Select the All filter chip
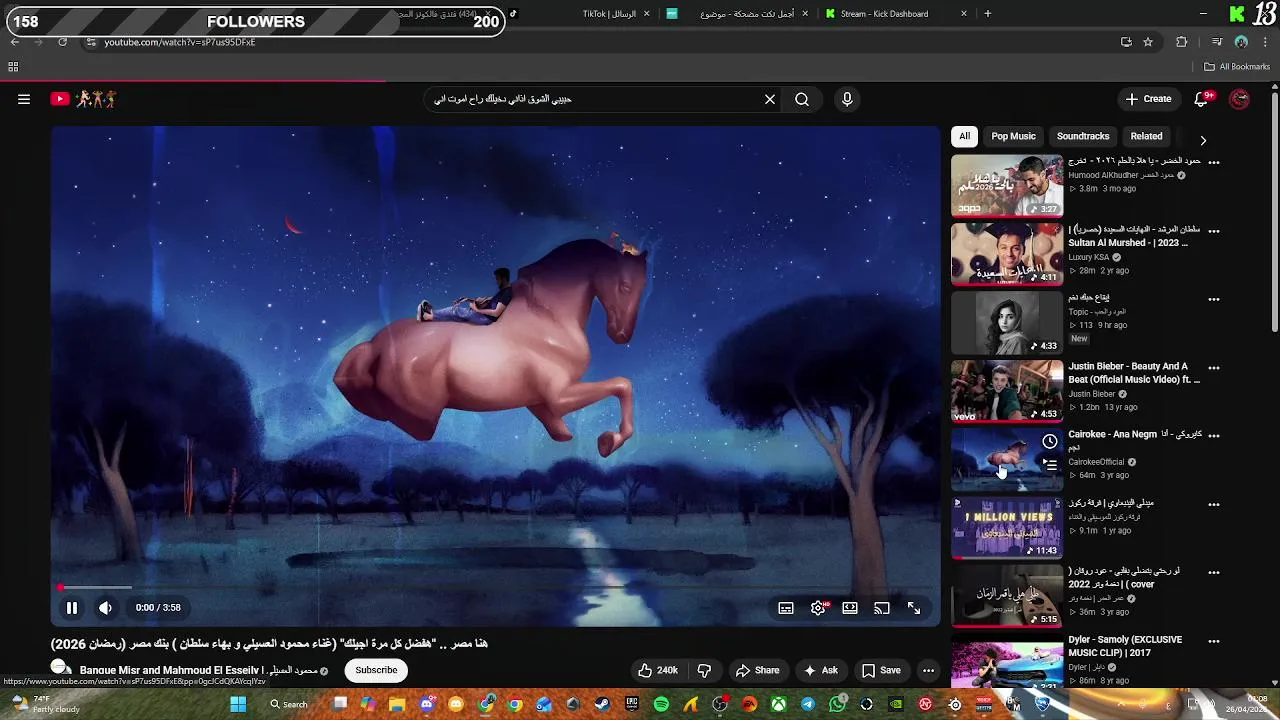This screenshot has height=720, width=1280. 964,136
